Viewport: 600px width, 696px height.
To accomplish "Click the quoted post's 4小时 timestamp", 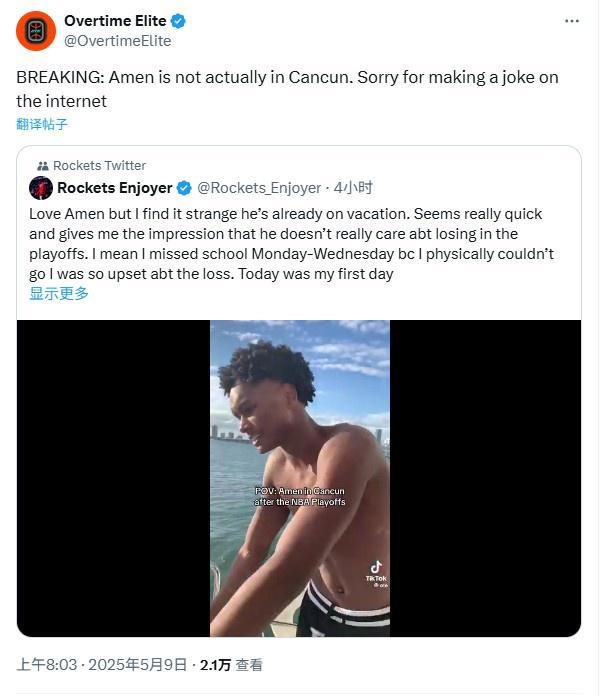I will [x=353, y=188].
